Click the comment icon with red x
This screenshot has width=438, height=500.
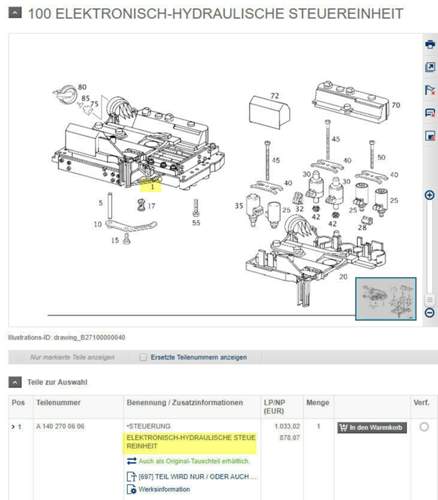pyautogui.click(x=430, y=113)
